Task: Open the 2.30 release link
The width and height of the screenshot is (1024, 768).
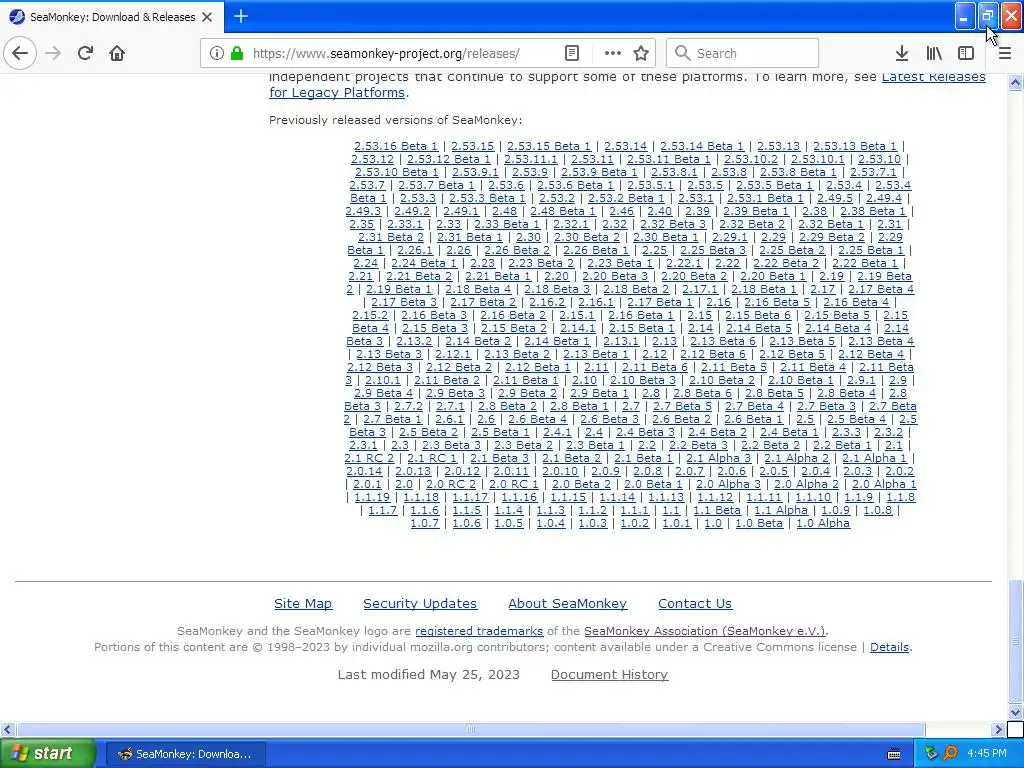Action: pyautogui.click(x=528, y=237)
